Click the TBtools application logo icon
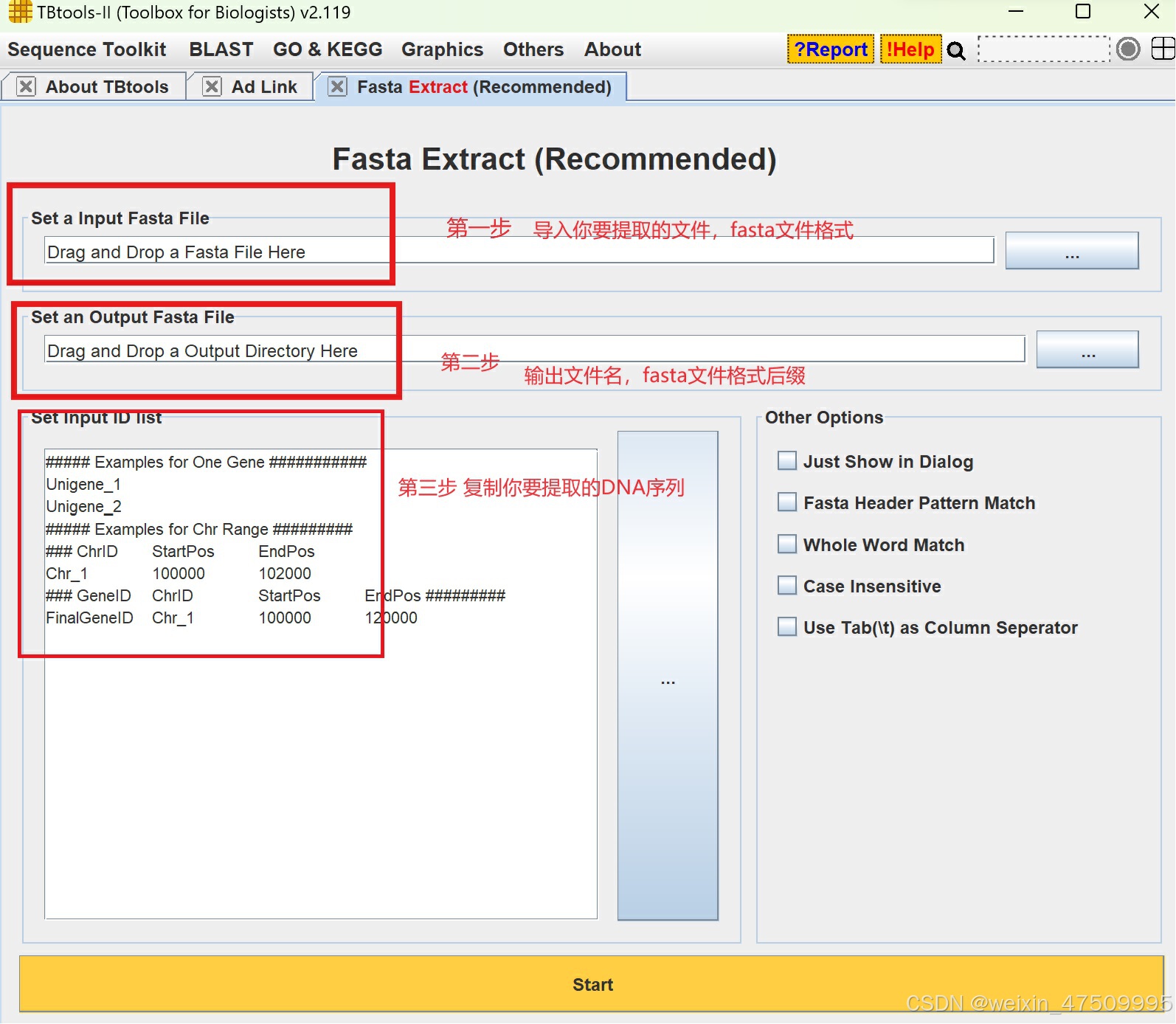Image resolution: width=1176 pixels, height=1024 pixels. (20, 12)
